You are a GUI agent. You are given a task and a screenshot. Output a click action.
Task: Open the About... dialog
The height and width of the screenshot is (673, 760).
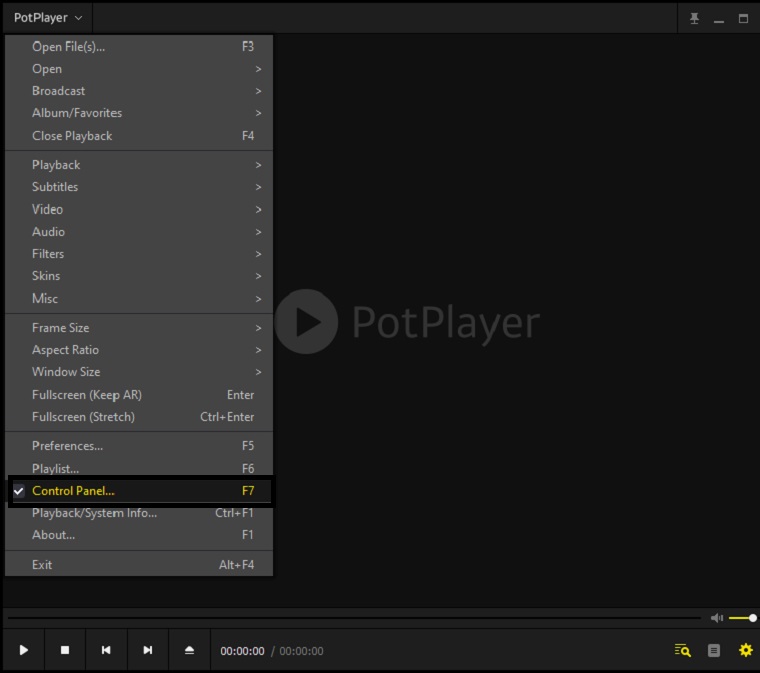click(139, 535)
